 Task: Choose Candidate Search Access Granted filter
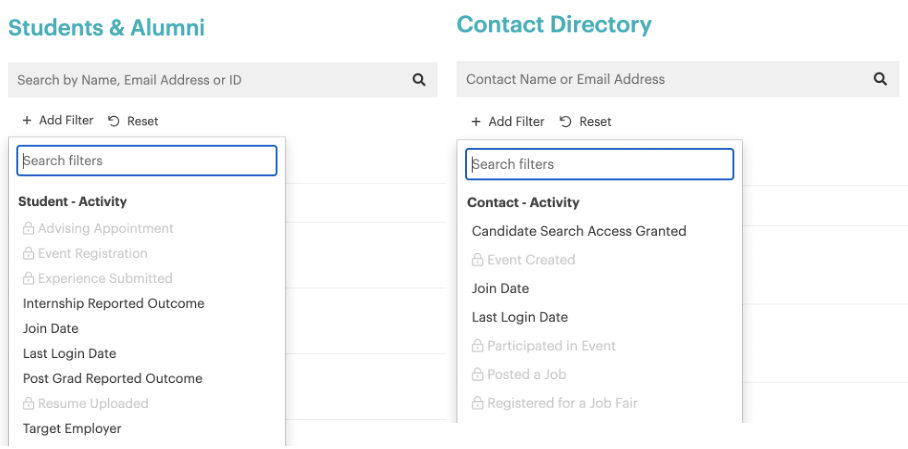tap(579, 231)
